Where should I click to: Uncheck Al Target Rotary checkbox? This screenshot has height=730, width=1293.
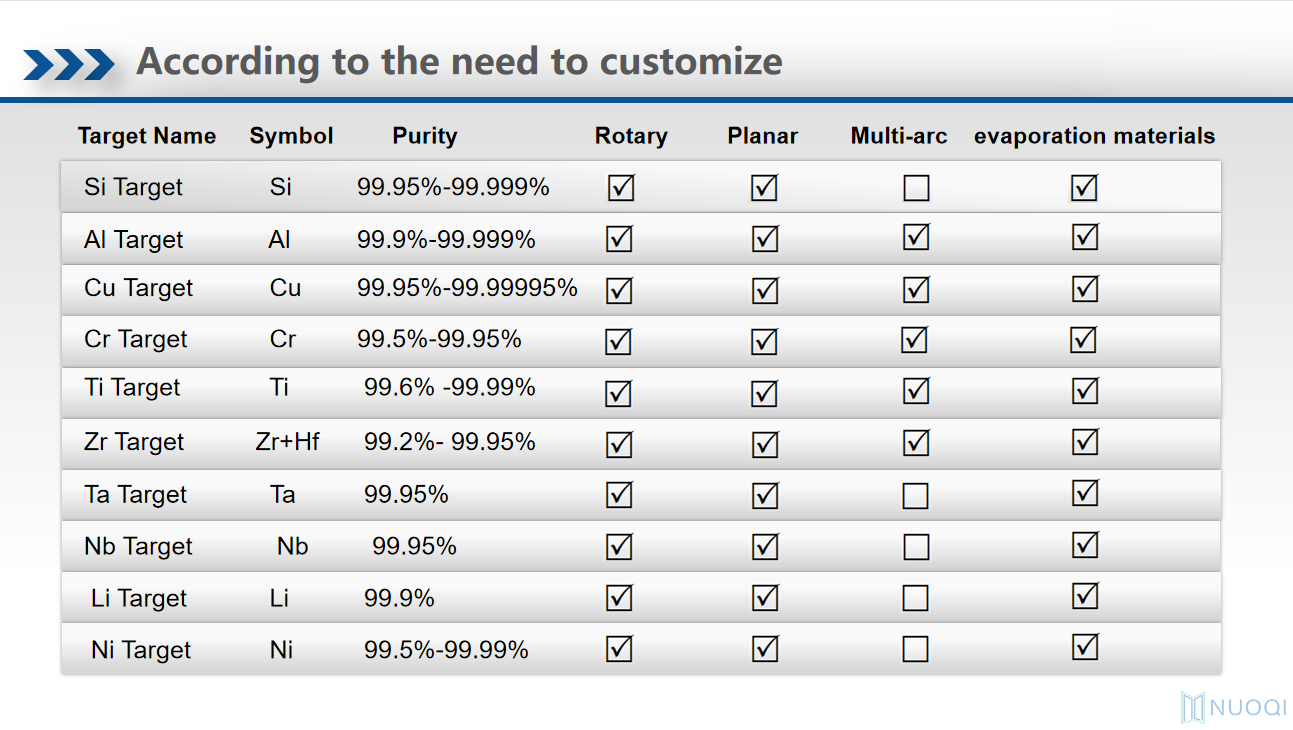[x=621, y=238]
